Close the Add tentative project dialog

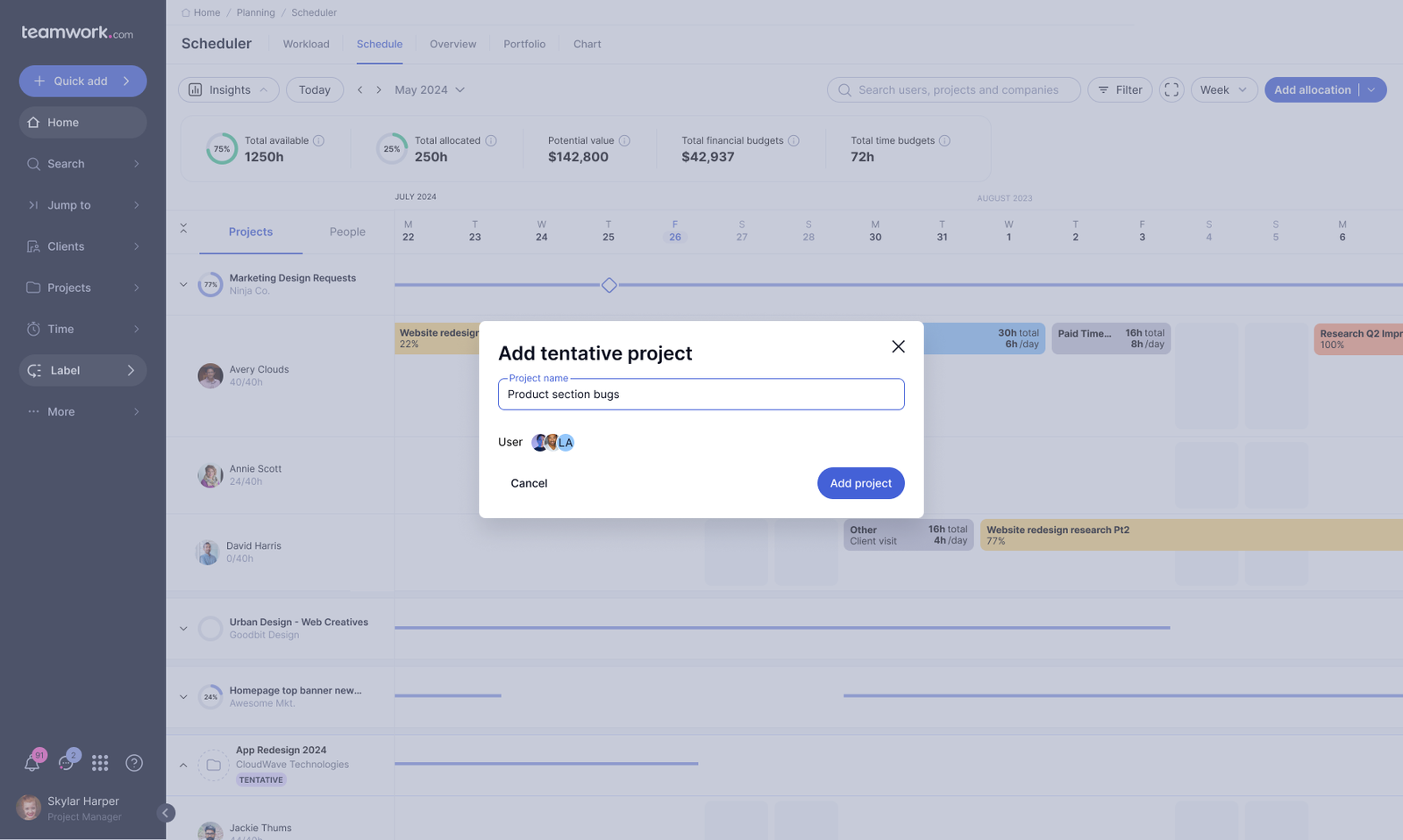pyautogui.click(x=898, y=346)
